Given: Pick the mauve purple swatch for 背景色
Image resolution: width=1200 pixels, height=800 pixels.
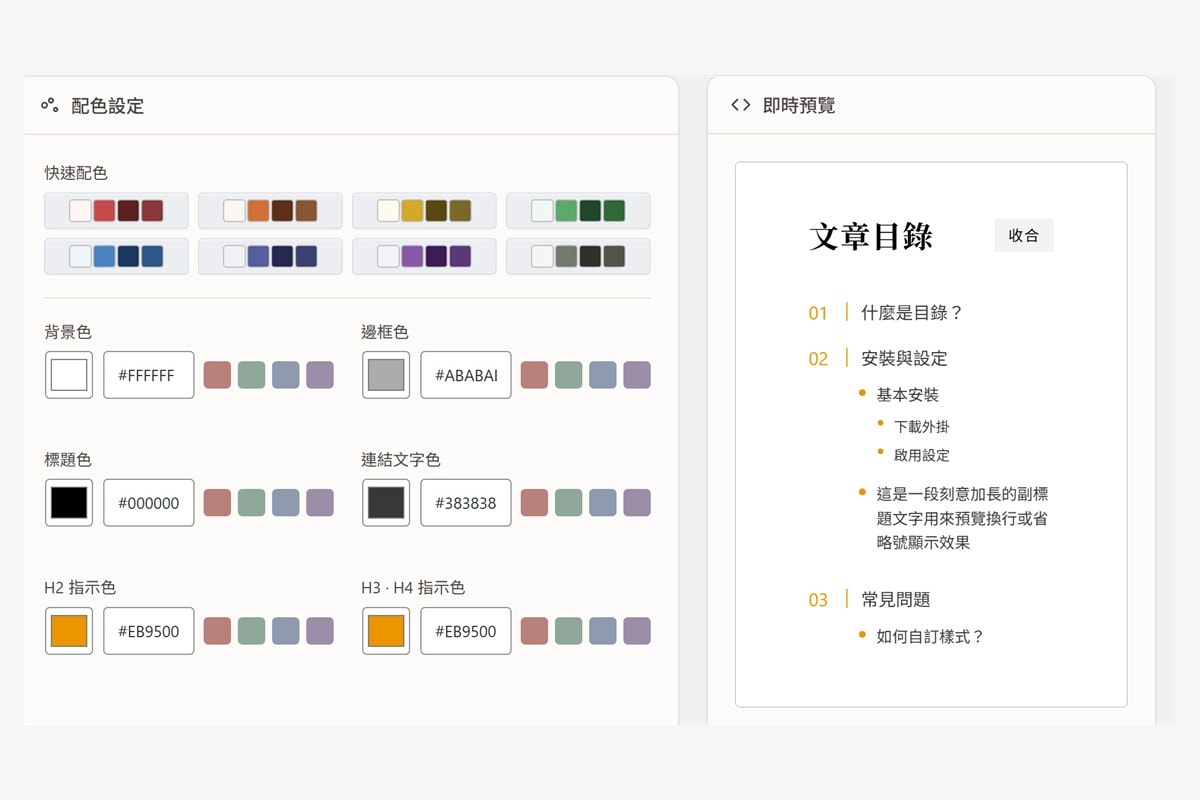Looking at the screenshot, I should [319, 375].
